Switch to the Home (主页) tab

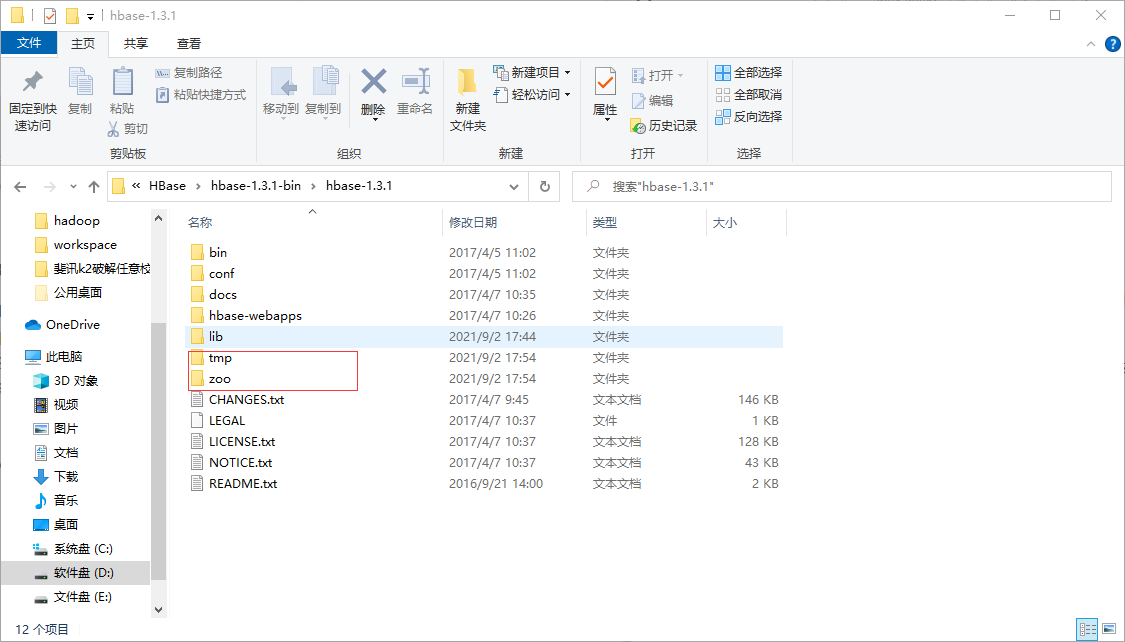pos(83,44)
